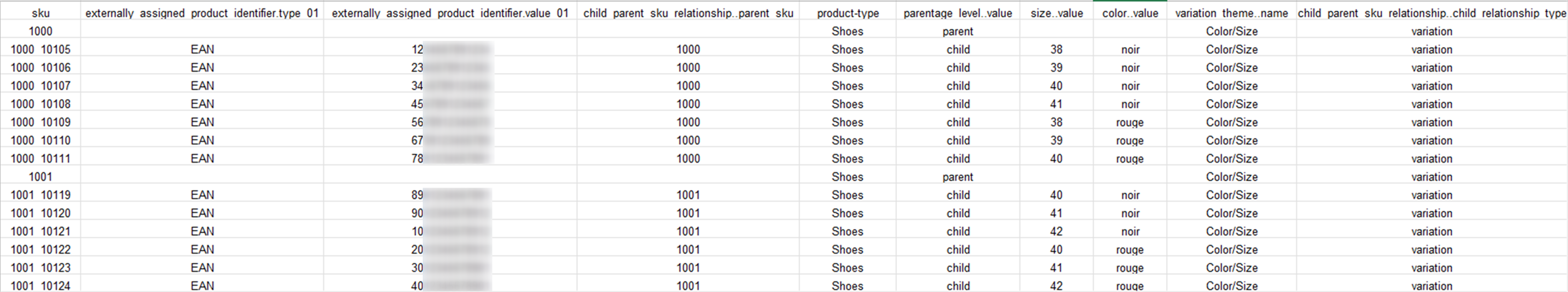This screenshot has height=292, width=1568.
Task: Click sku cell "1000 10105"
Action: point(41,49)
